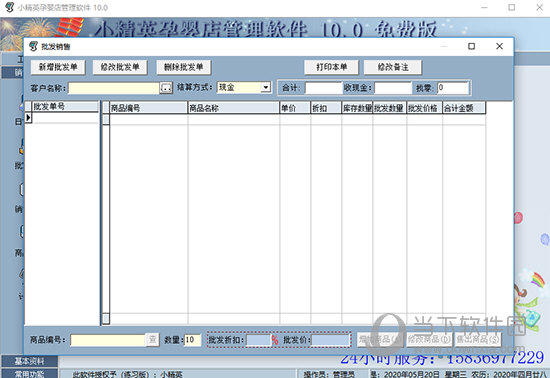The width and height of the screenshot is (550, 378).
Task: Focus the bottom 商品编号 input field
Action: (108, 340)
